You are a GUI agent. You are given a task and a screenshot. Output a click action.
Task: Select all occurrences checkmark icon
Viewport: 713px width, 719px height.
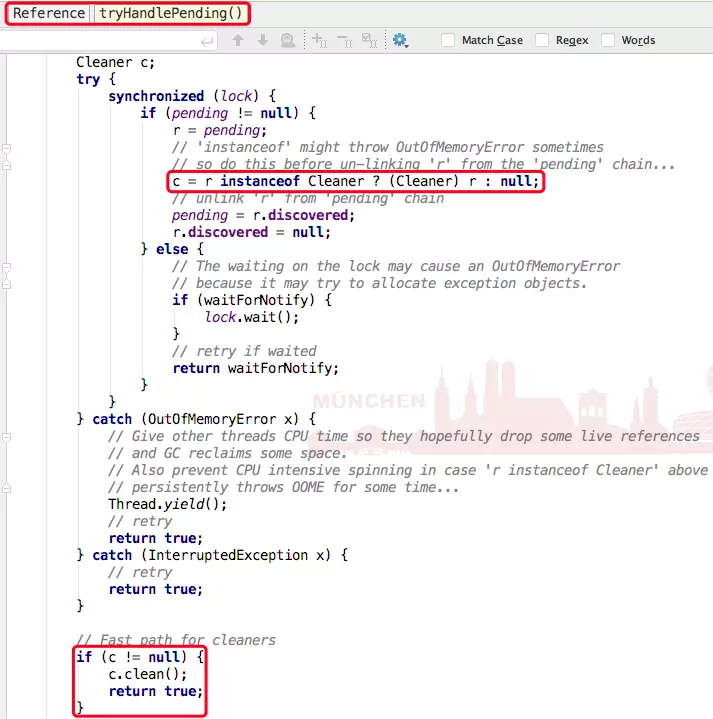pos(369,40)
